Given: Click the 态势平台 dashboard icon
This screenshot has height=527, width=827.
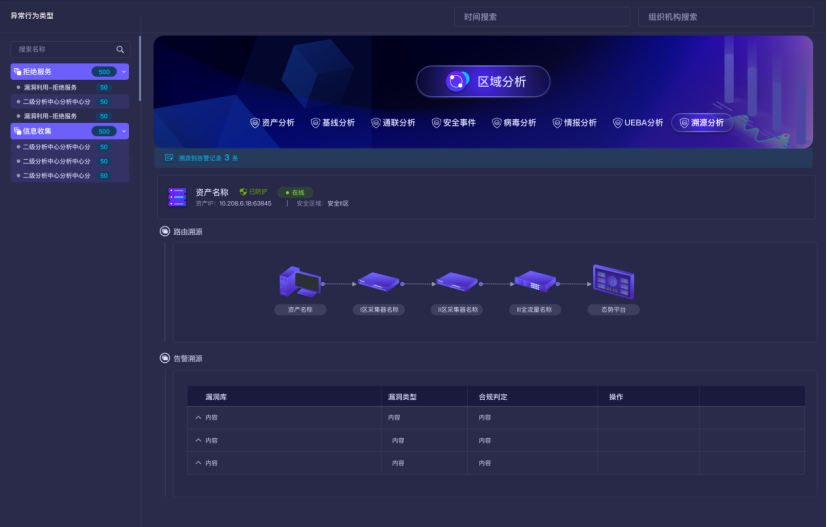Looking at the screenshot, I should click(613, 281).
